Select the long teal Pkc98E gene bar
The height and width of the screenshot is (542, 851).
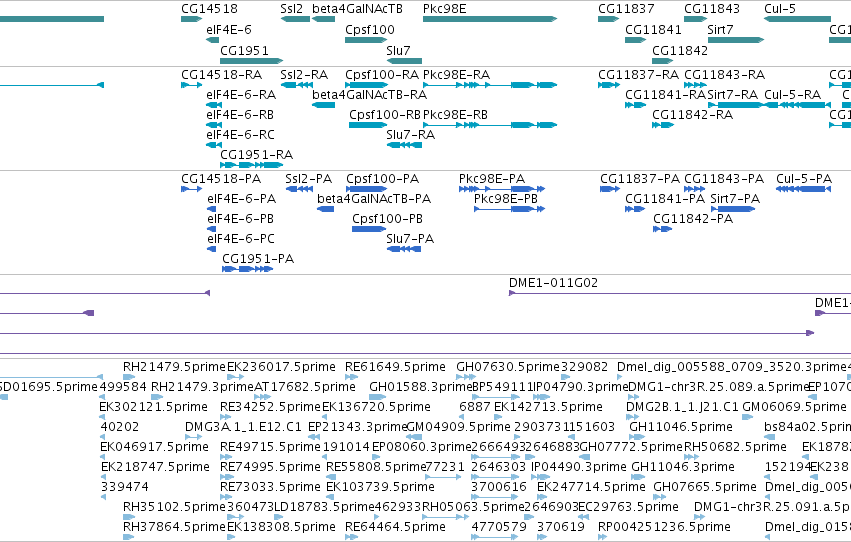[490, 19]
